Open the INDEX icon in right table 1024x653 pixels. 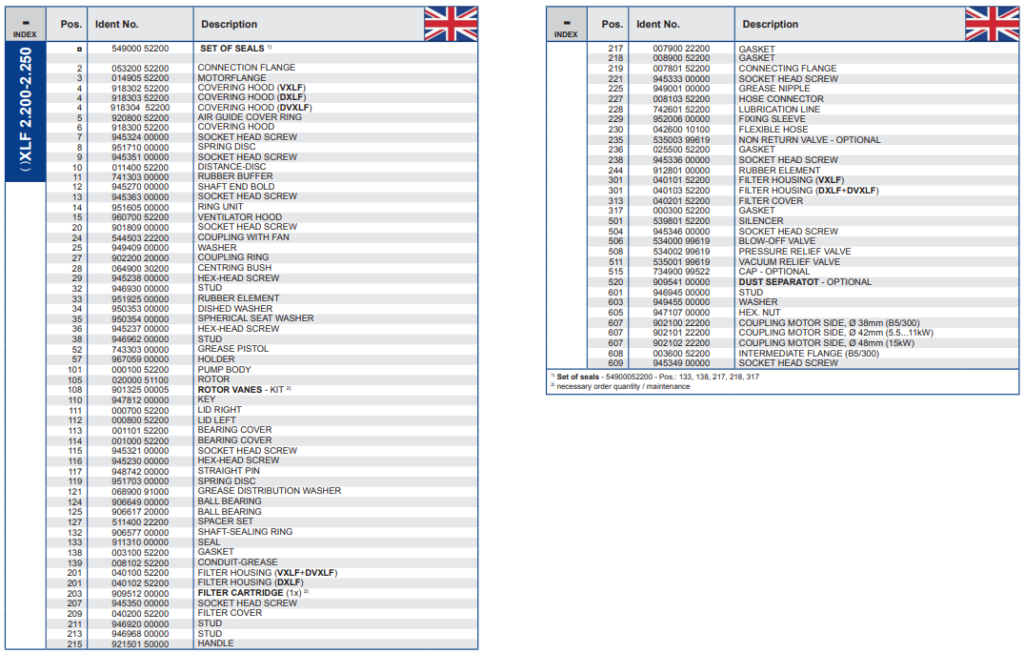[x=566, y=25]
